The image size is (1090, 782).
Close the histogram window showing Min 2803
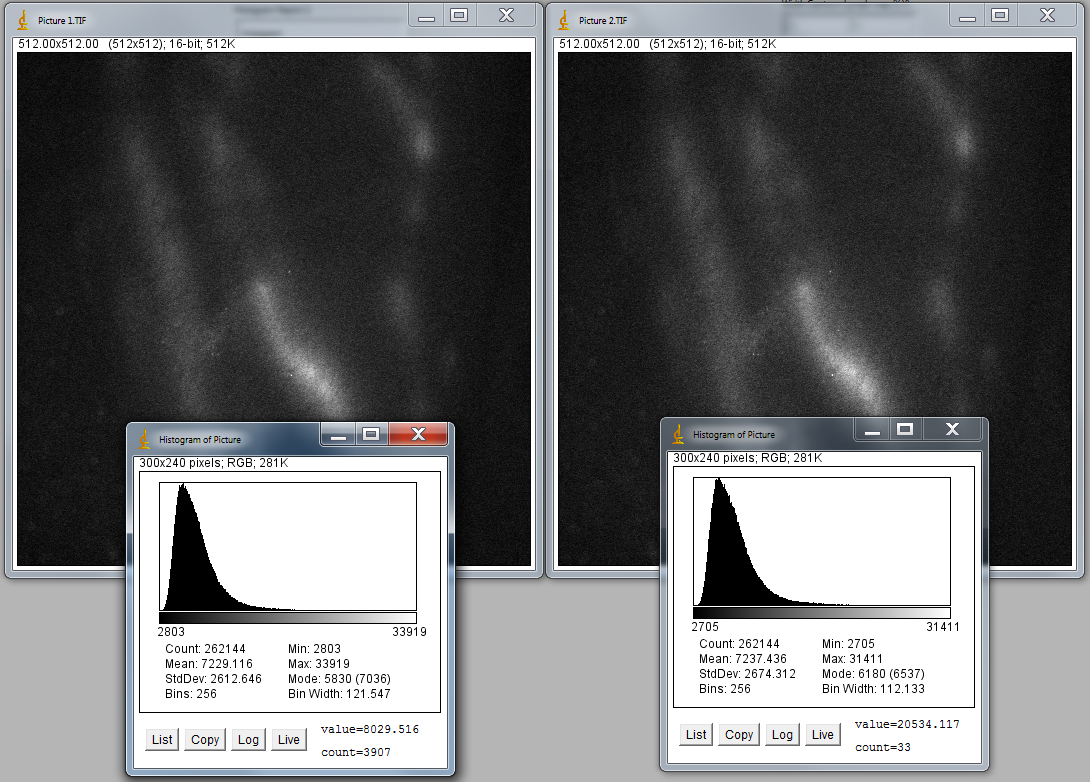point(418,434)
